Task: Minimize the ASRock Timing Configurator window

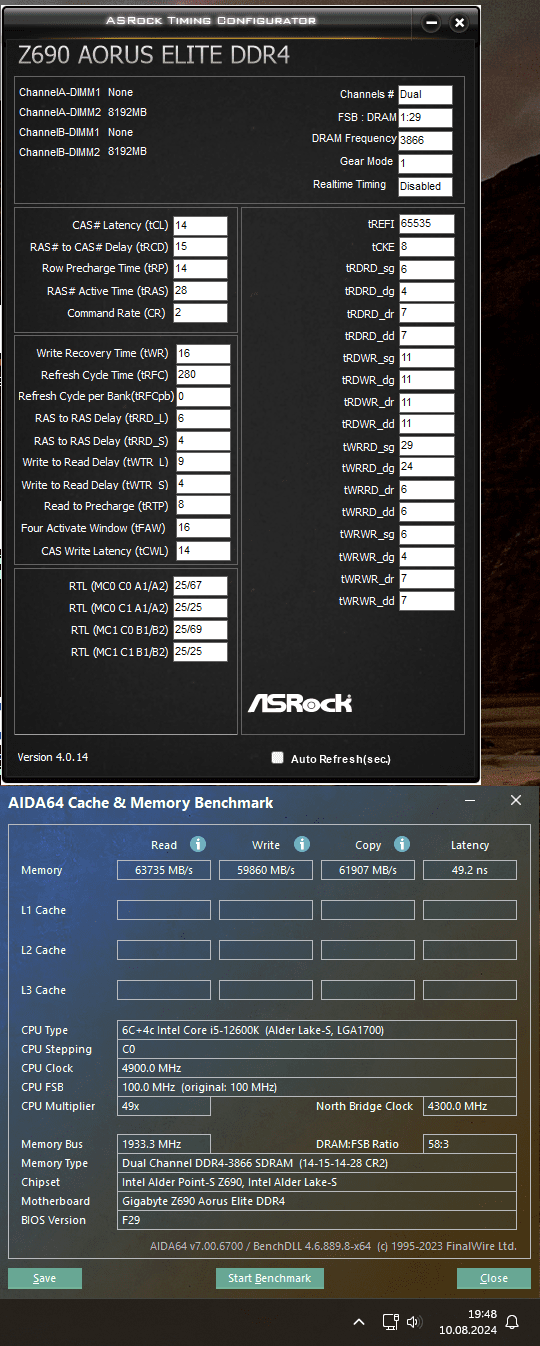Action: tap(431, 22)
